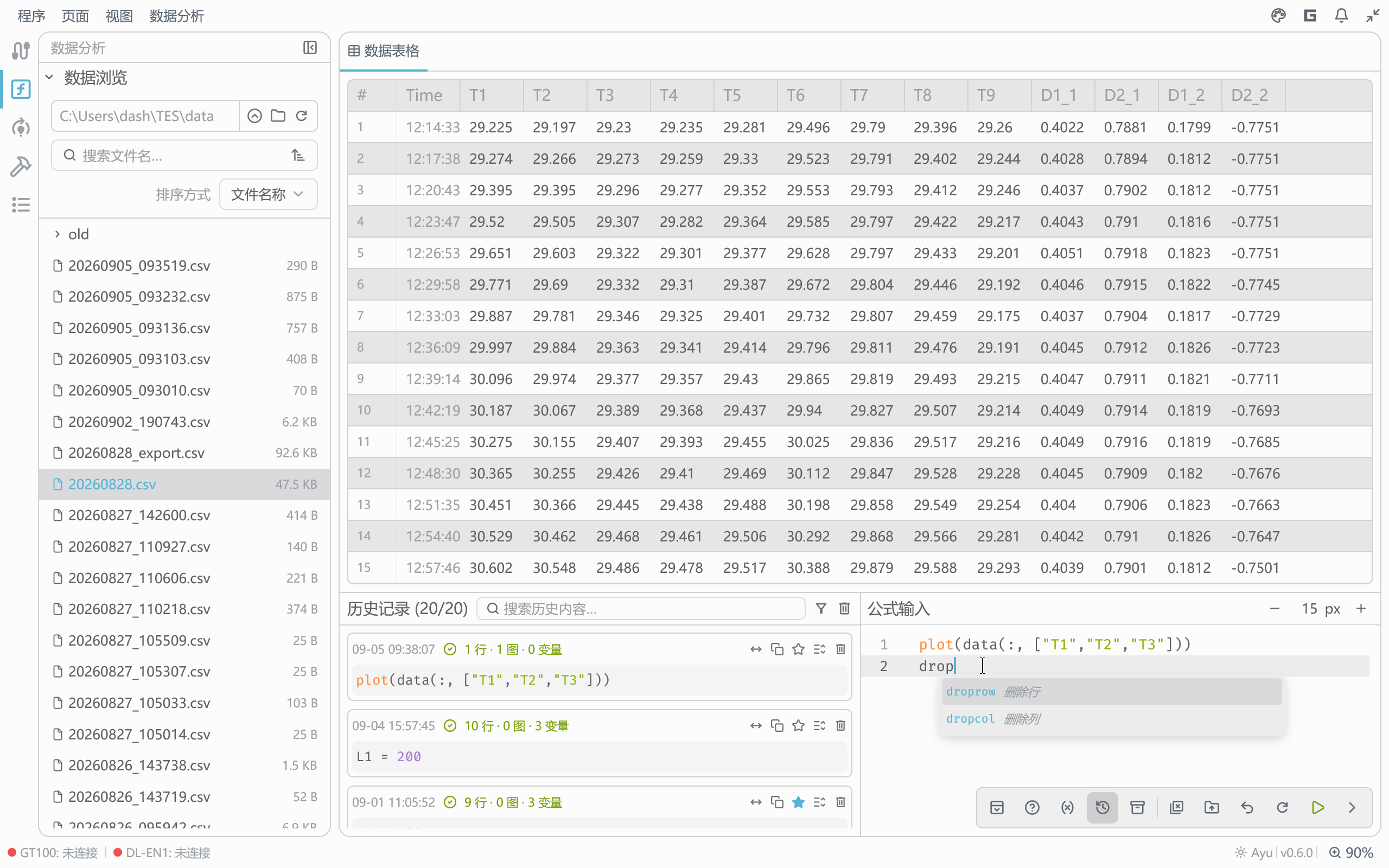Refresh the data folder file list
1389x868 pixels.
click(301, 116)
